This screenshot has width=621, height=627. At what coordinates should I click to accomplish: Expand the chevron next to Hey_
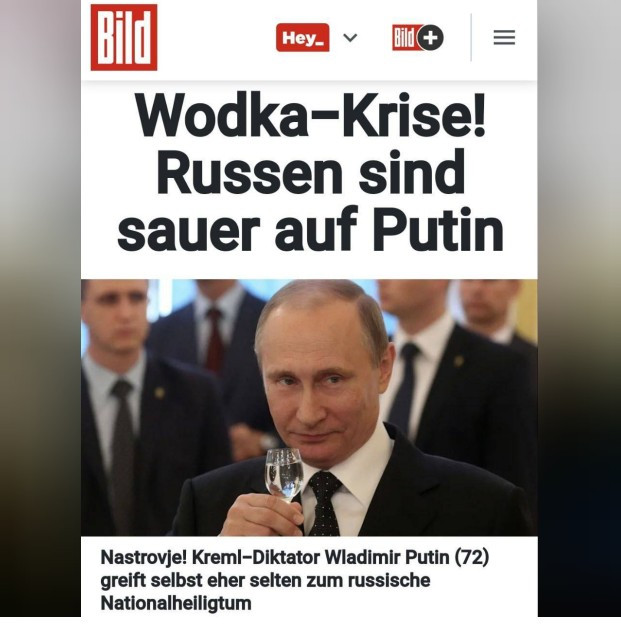click(350, 38)
